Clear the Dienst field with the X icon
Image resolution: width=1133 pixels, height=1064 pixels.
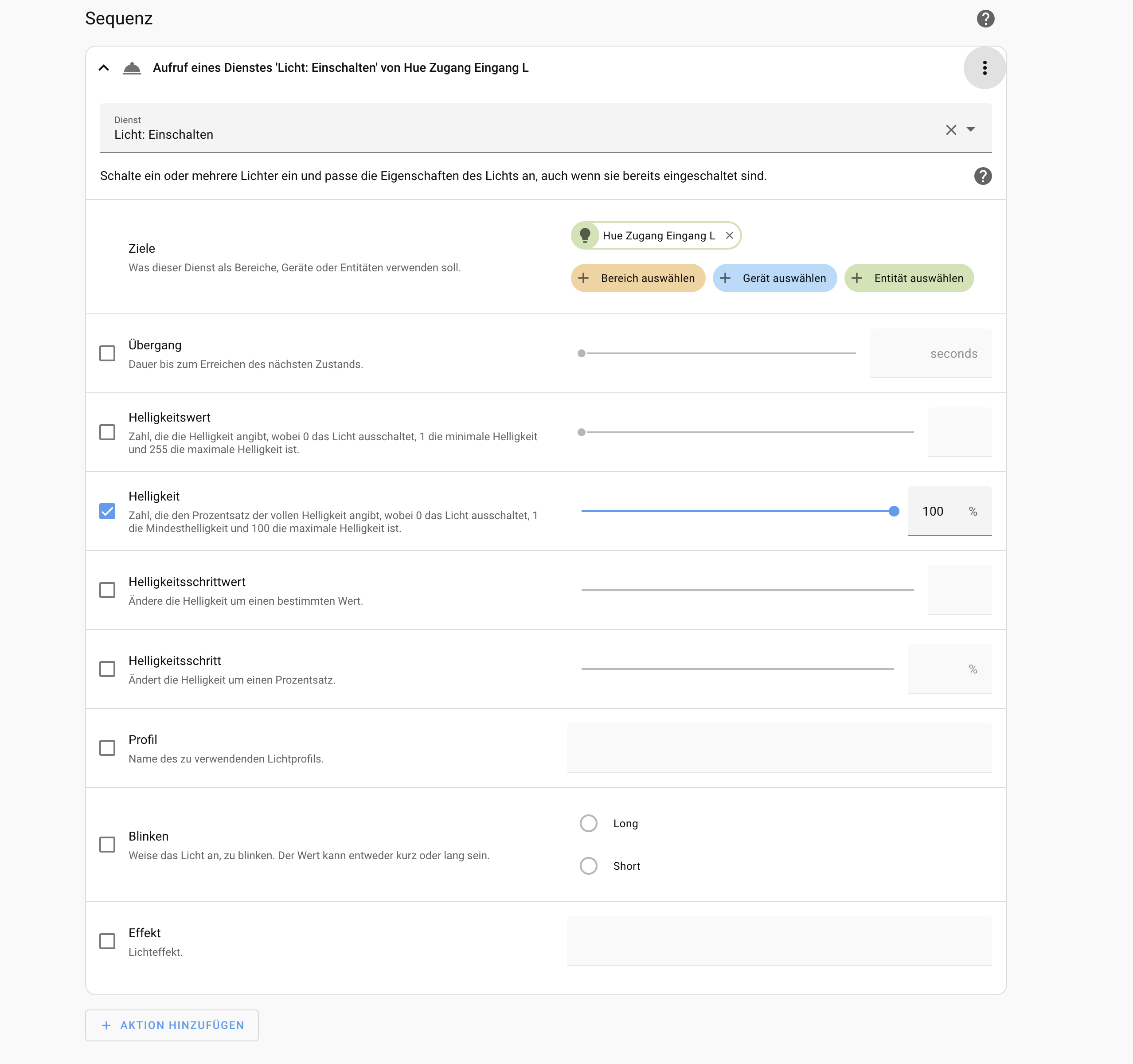pyautogui.click(x=951, y=130)
